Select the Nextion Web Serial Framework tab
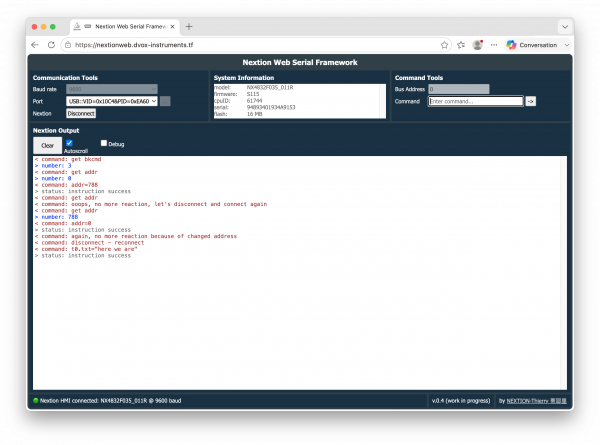This screenshot has width=600, height=445. click(x=124, y=26)
